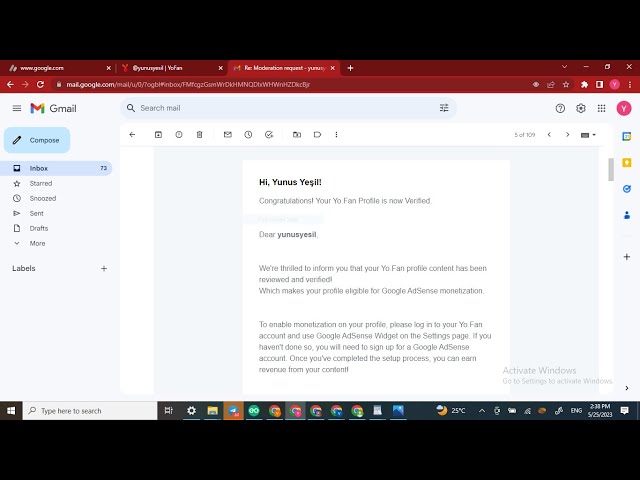Open Chrome extensions puzzle icon
Screen dimensions: 640x480
584,84
